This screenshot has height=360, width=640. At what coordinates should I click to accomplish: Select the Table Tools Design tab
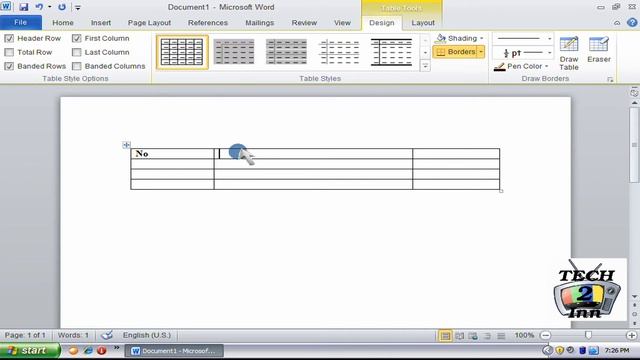[x=382, y=23]
